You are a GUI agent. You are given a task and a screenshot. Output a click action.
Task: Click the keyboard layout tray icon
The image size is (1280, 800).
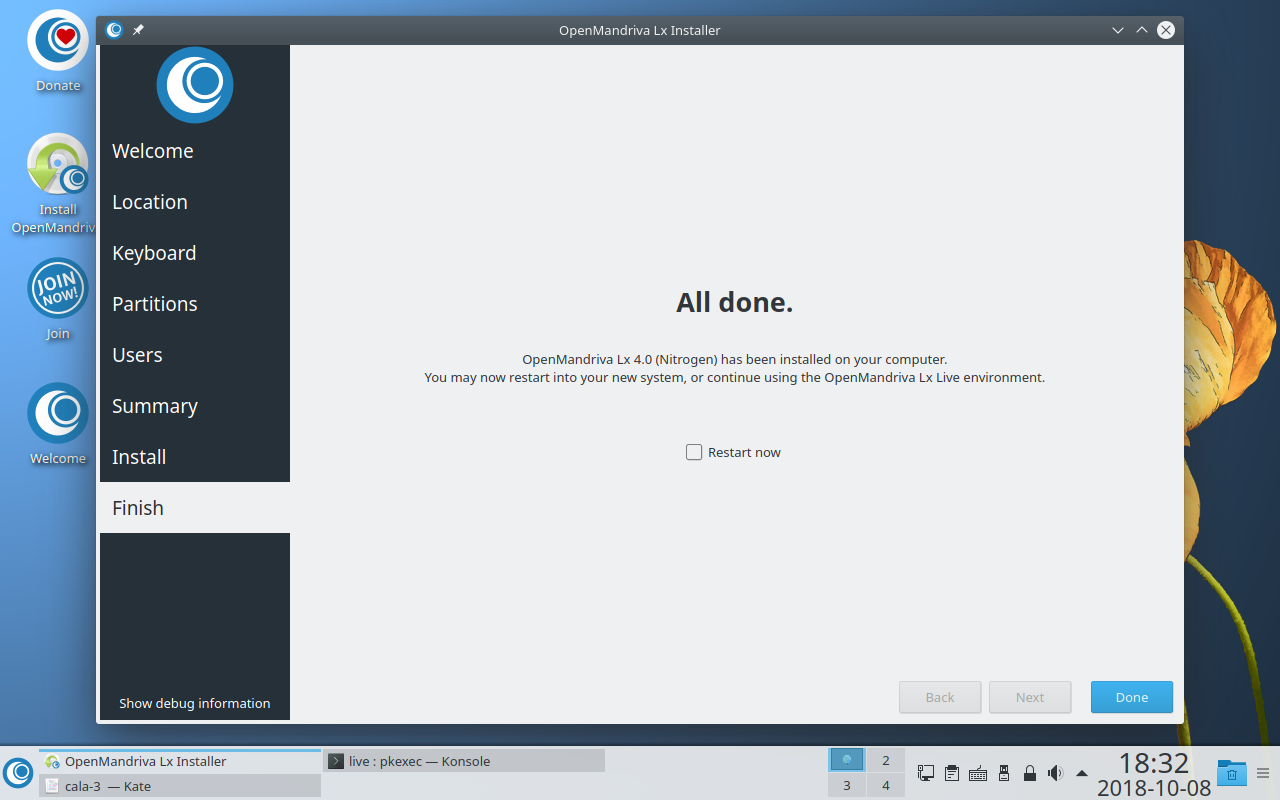(978, 773)
